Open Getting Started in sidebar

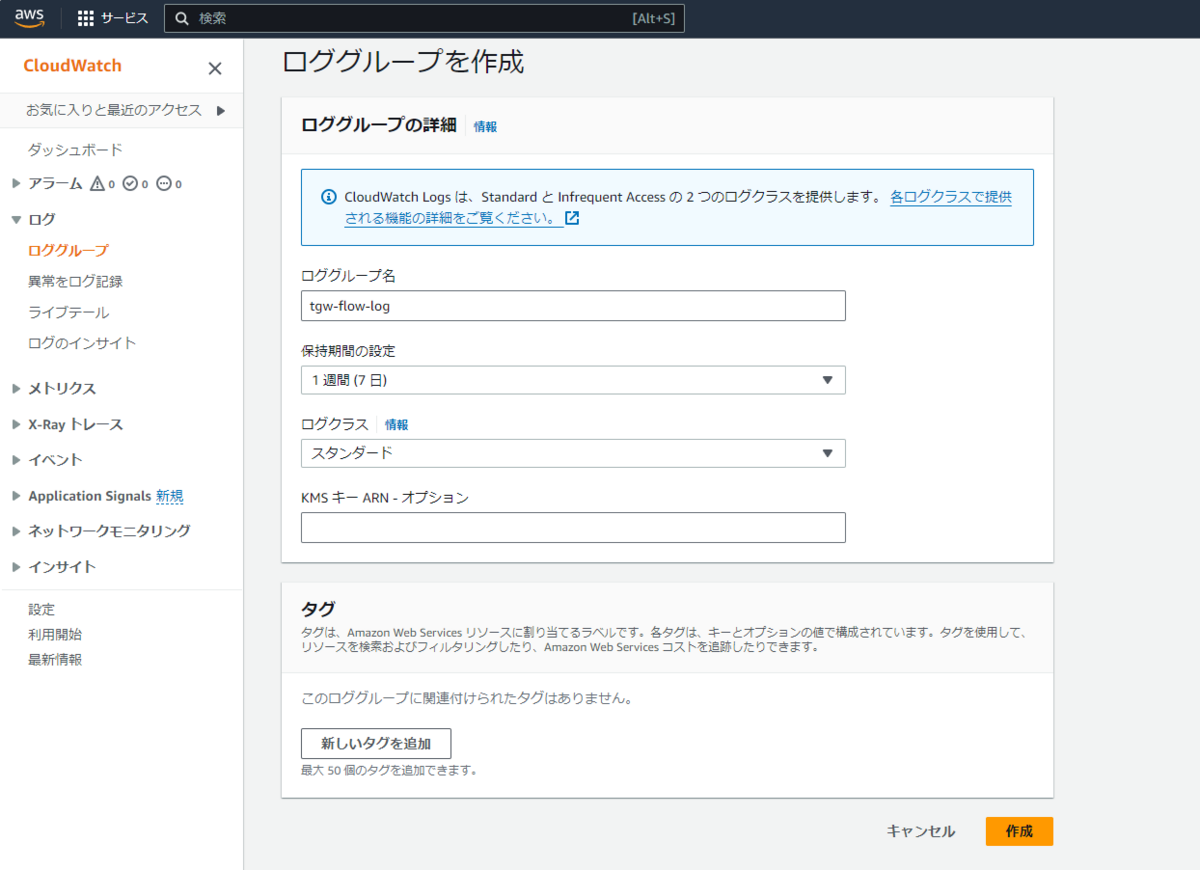(x=55, y=634)
